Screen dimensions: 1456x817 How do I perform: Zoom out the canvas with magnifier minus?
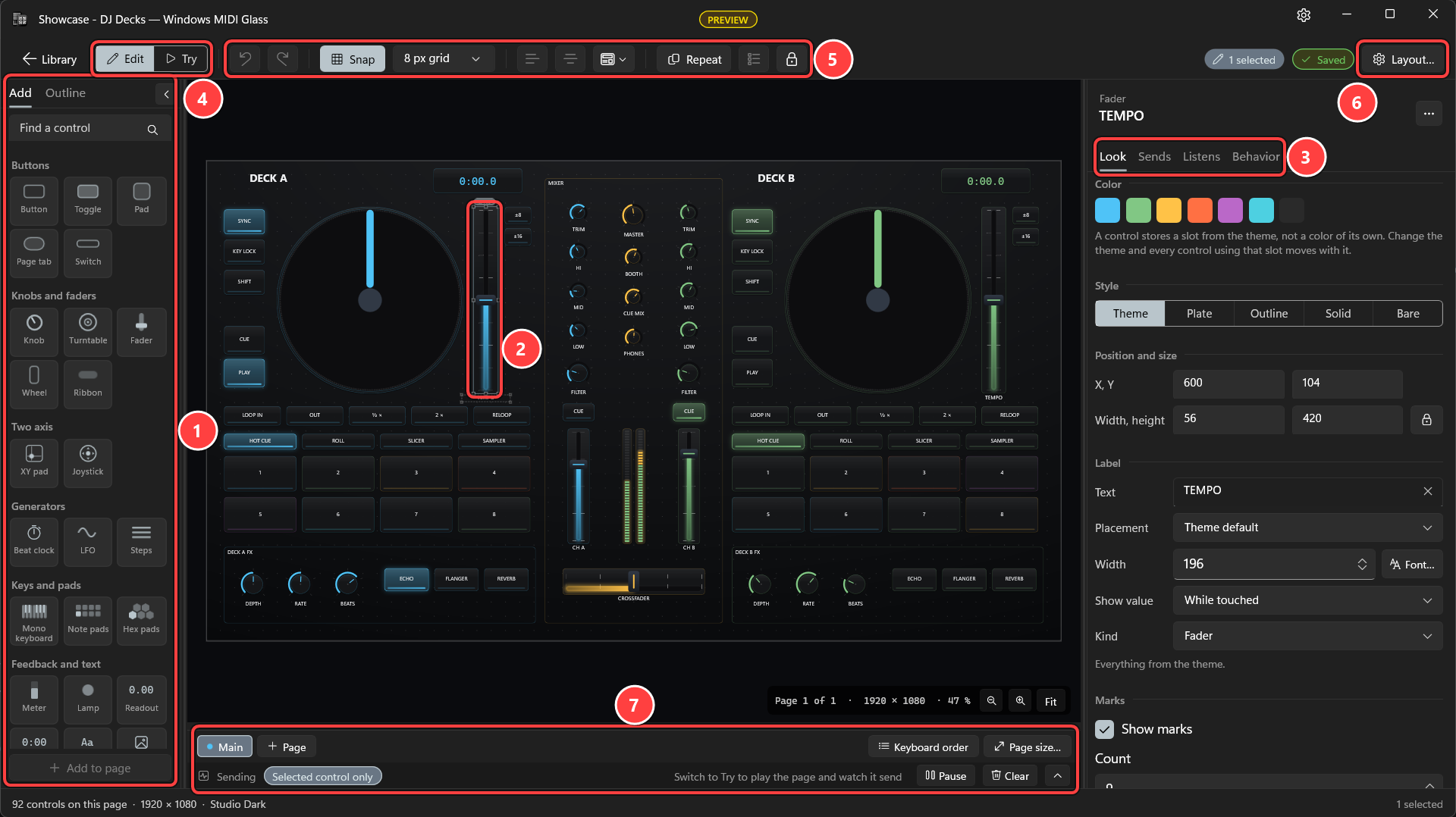tap(991, 701)
